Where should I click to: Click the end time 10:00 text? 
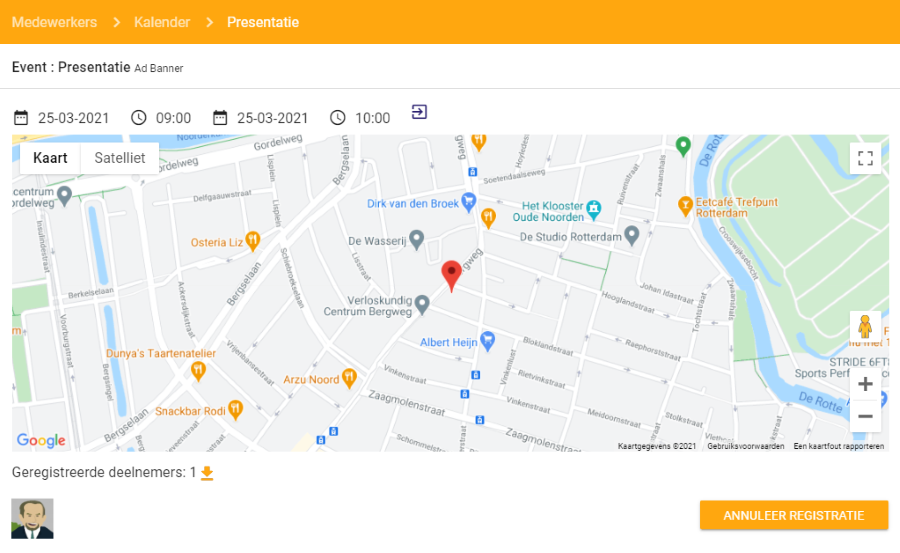[373, 118]
